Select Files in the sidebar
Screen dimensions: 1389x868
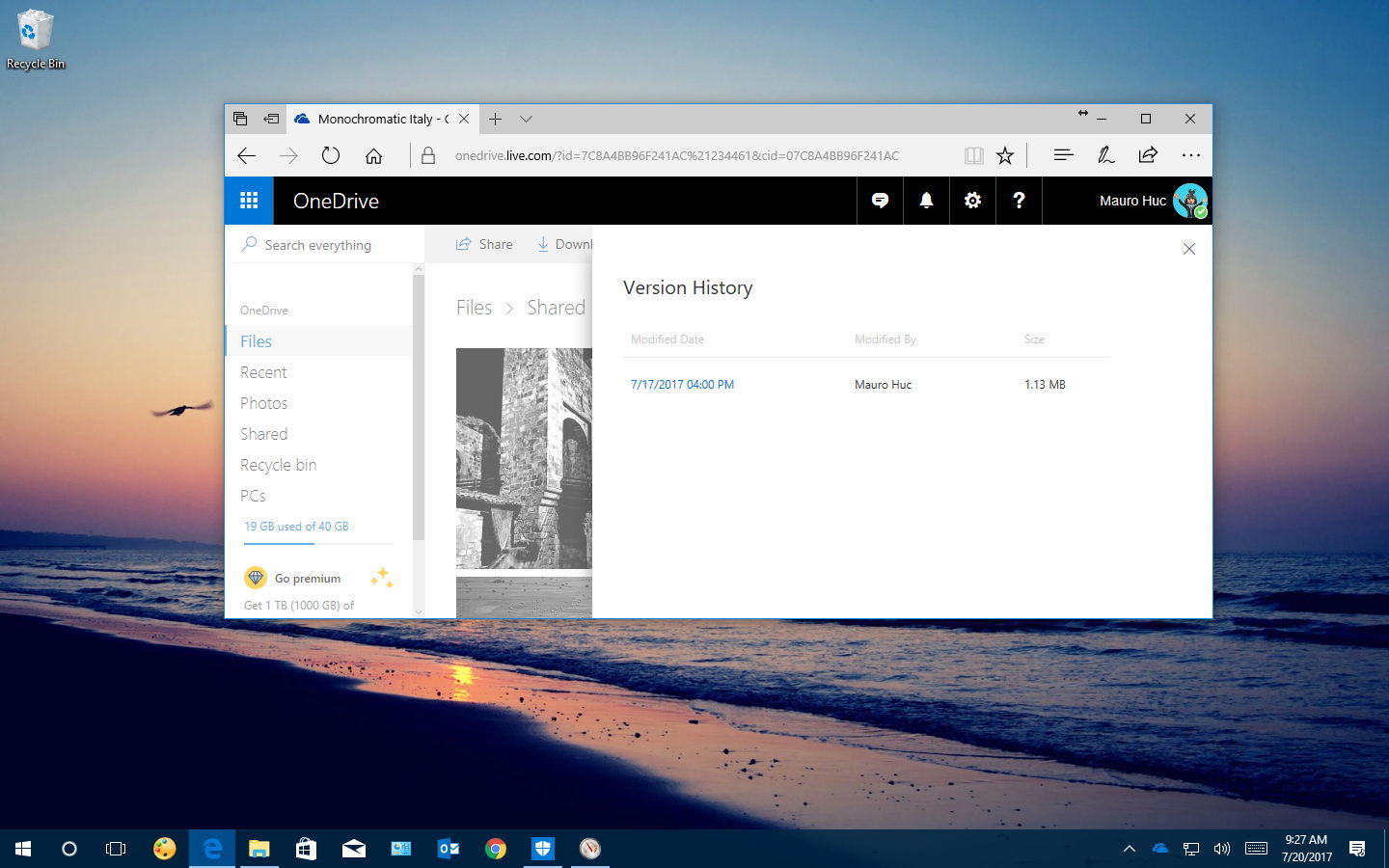coord(318,340)
